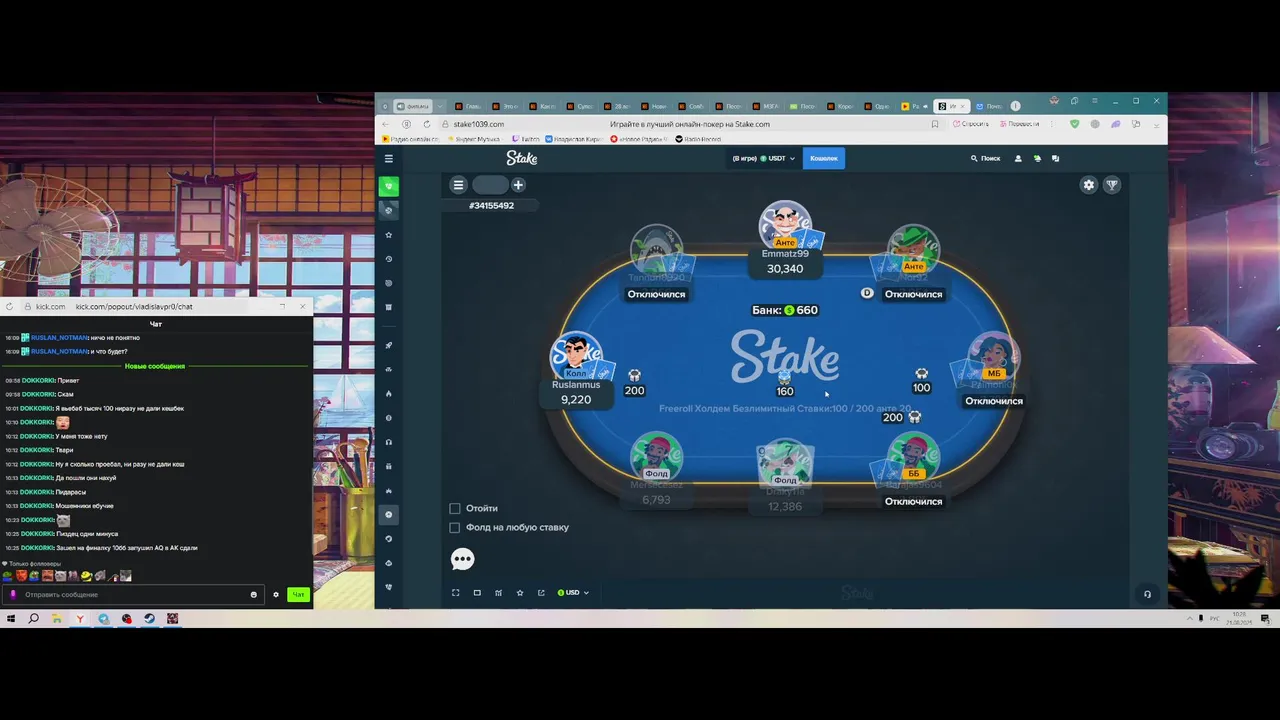Reload the stake1039.com page
The width and height of the screenshot is (1280, 720).
pos(427,124)
